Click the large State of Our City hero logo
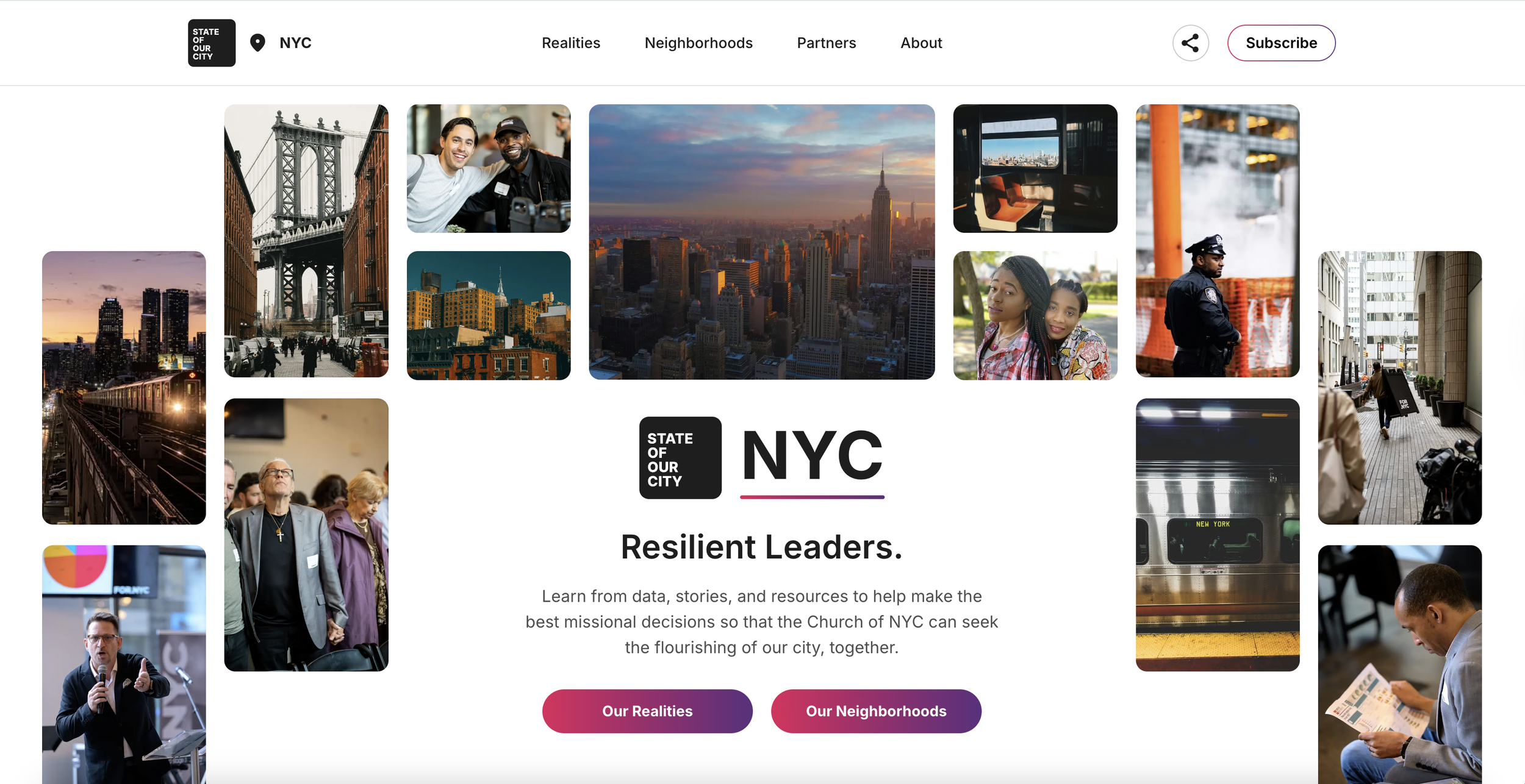Viewport: 1525px width, 784px height. click(680, 458)
